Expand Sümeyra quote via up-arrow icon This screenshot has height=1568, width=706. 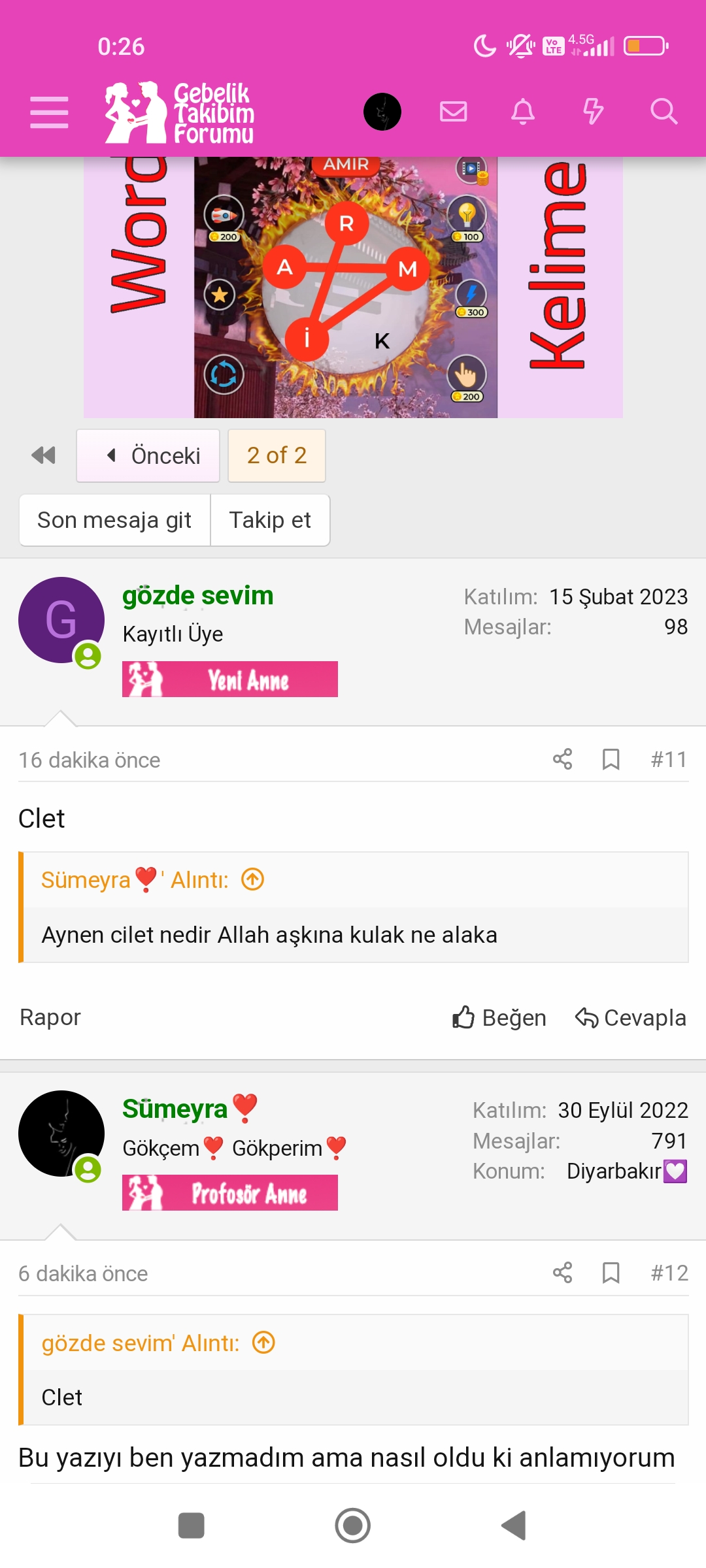click(253, 879)
